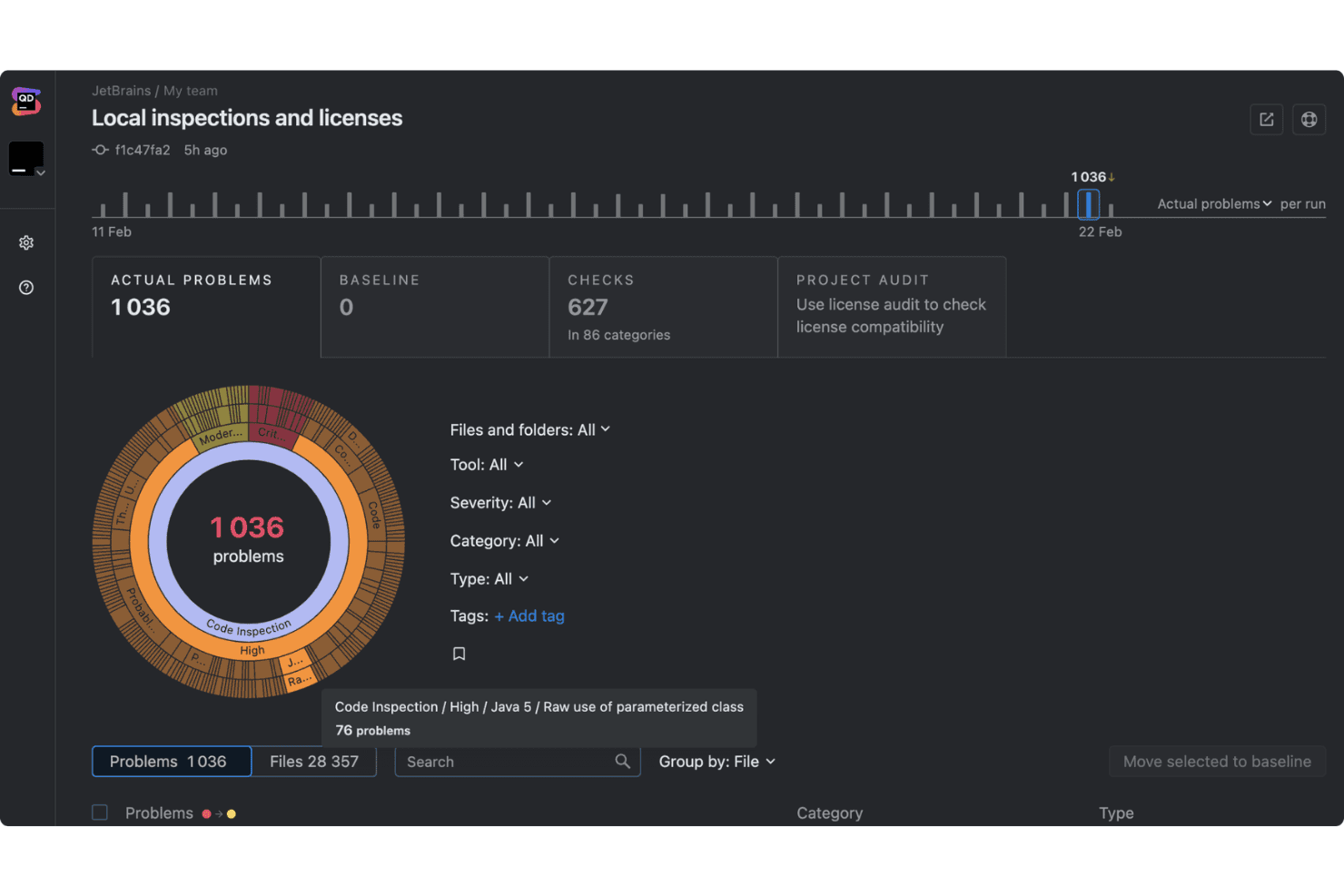Open settings with the gear icon
Viewport: 1344px width, 896px height.
26,242
